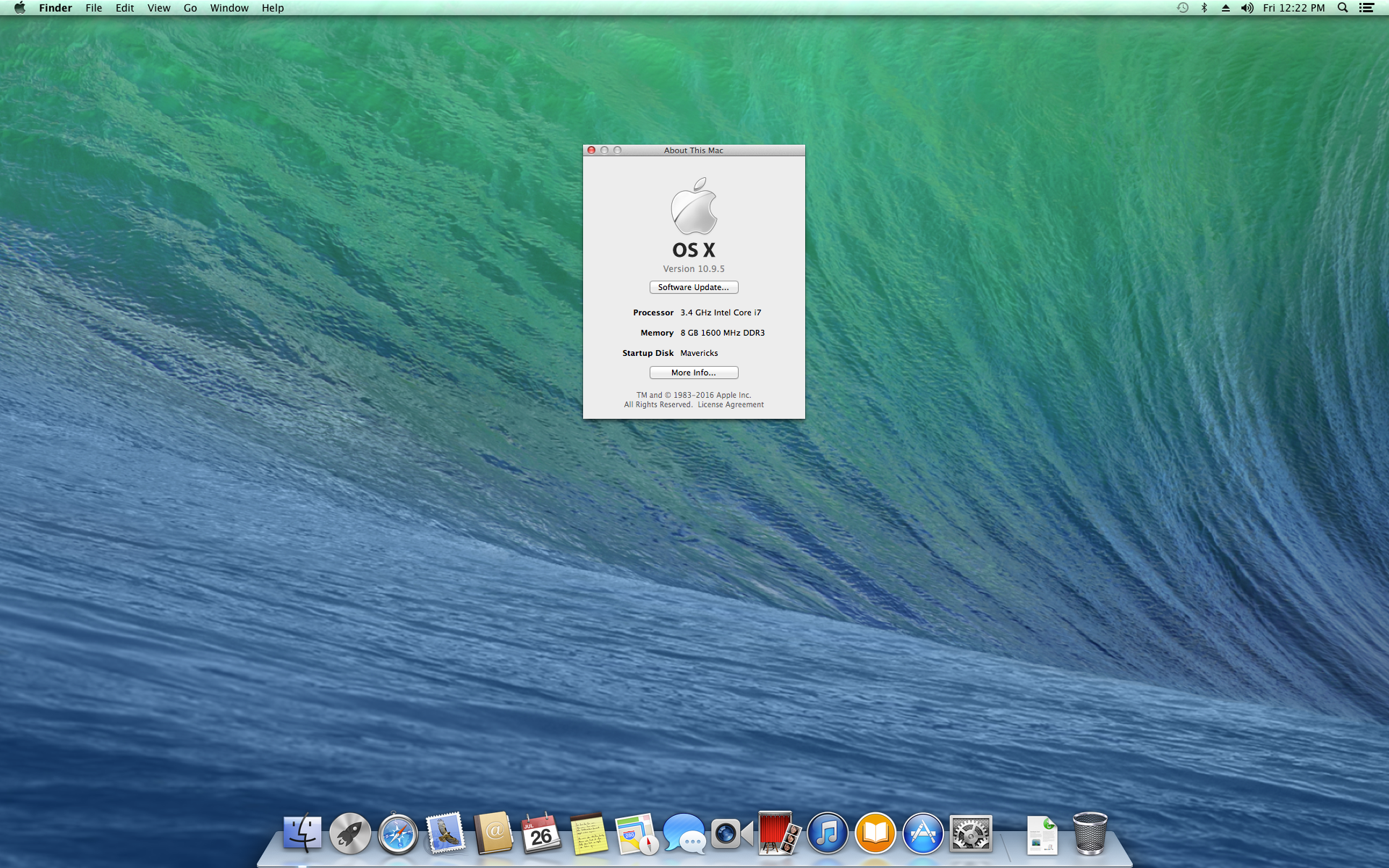Open the Go menu
Viewport: 1389px width, 868px height.
point(190,8)
